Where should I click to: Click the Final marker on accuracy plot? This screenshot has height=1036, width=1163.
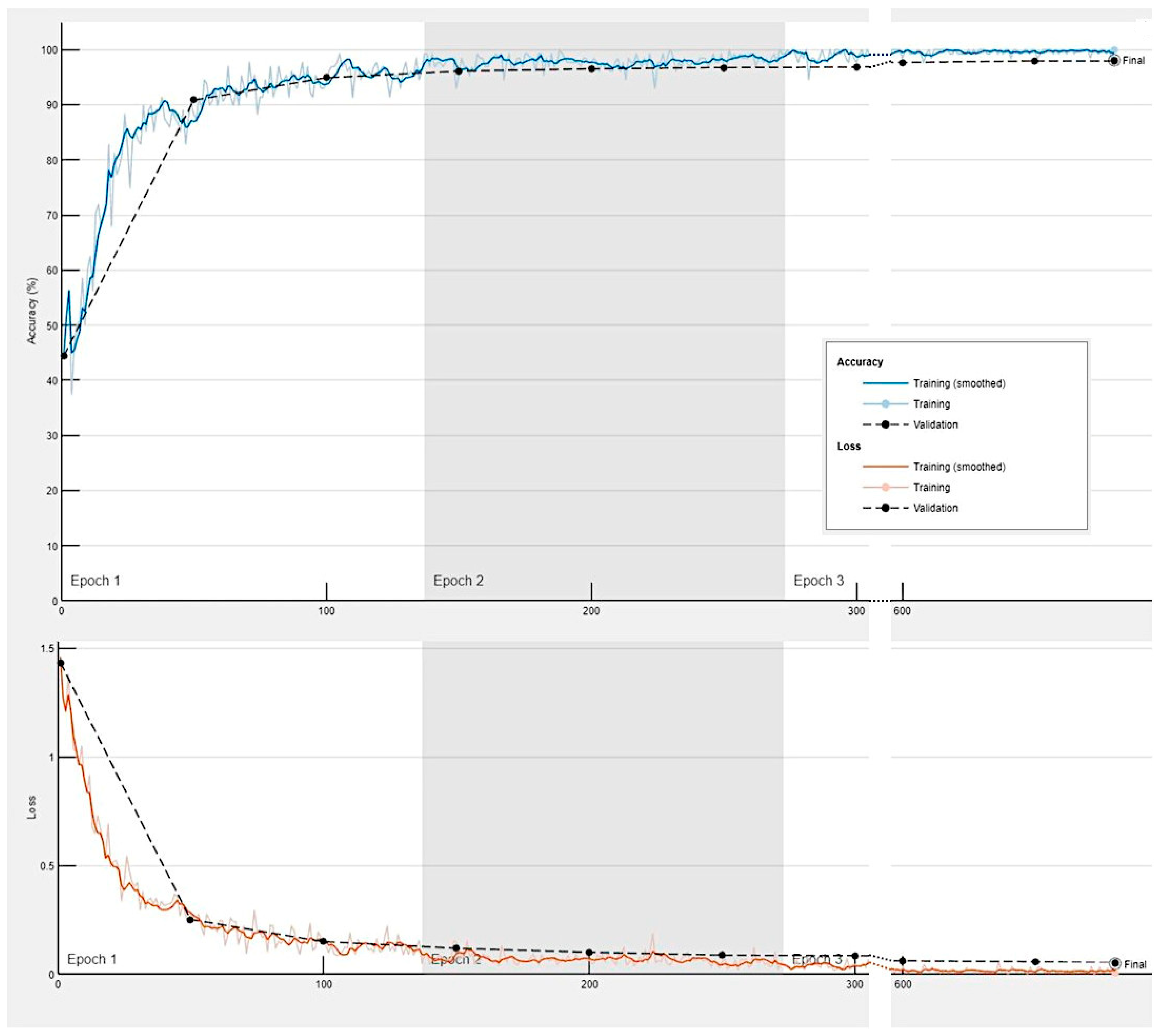tap(1114, 60)
